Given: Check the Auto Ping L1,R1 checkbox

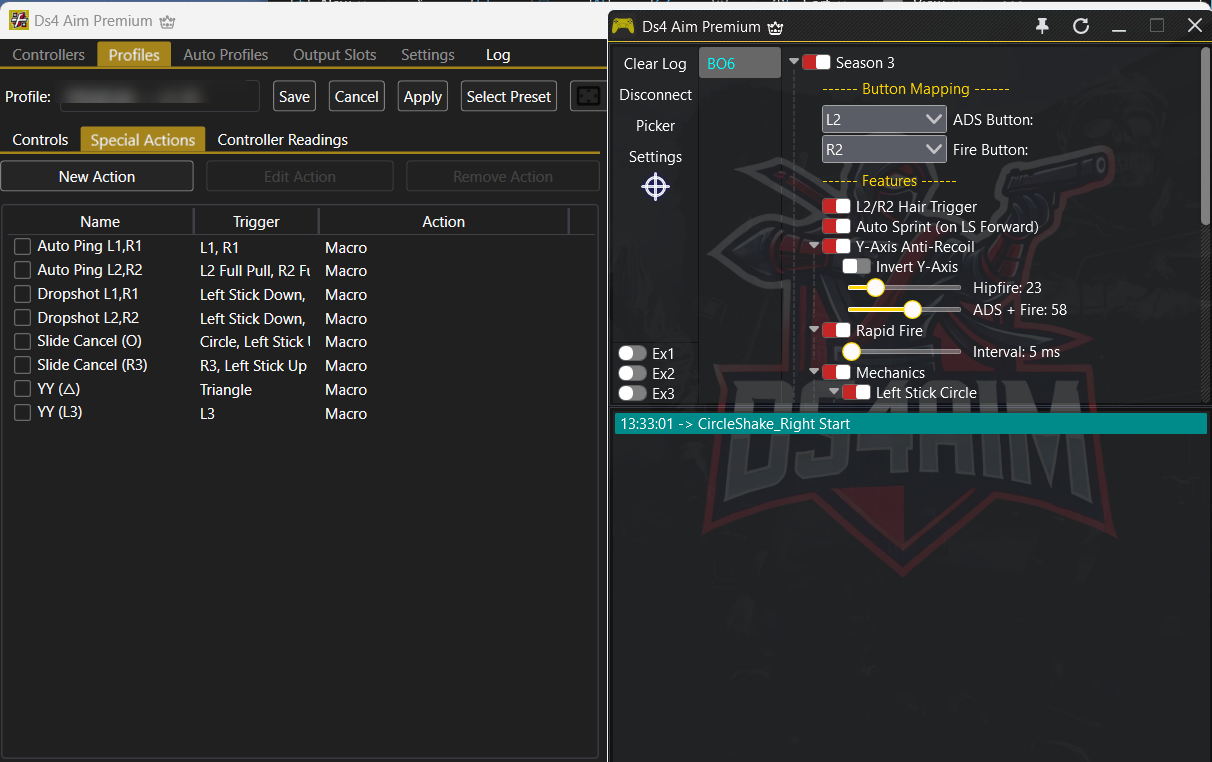Looking at the screenshot, I should [x=23, y=246].
